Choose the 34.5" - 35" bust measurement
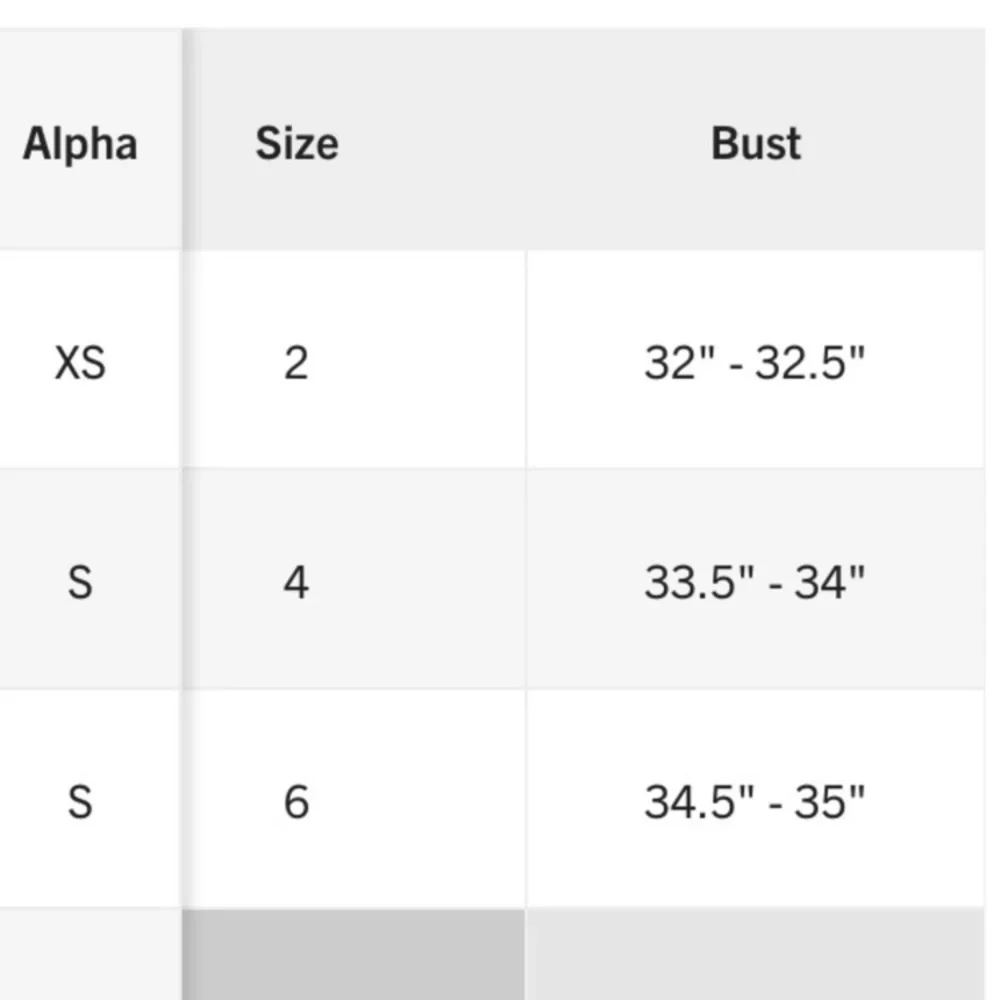The height and width of the screenshot is (1000, 1000). (754, 801)
